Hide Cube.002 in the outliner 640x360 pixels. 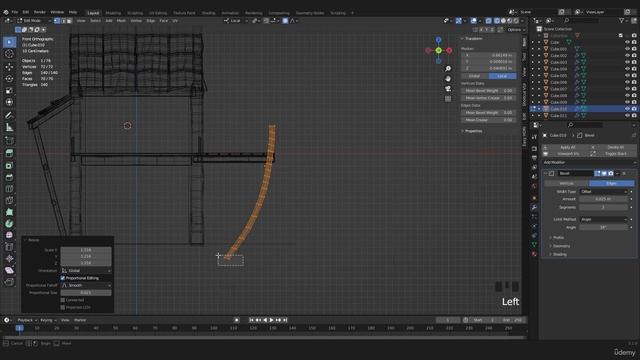click(x=627, y=56)
